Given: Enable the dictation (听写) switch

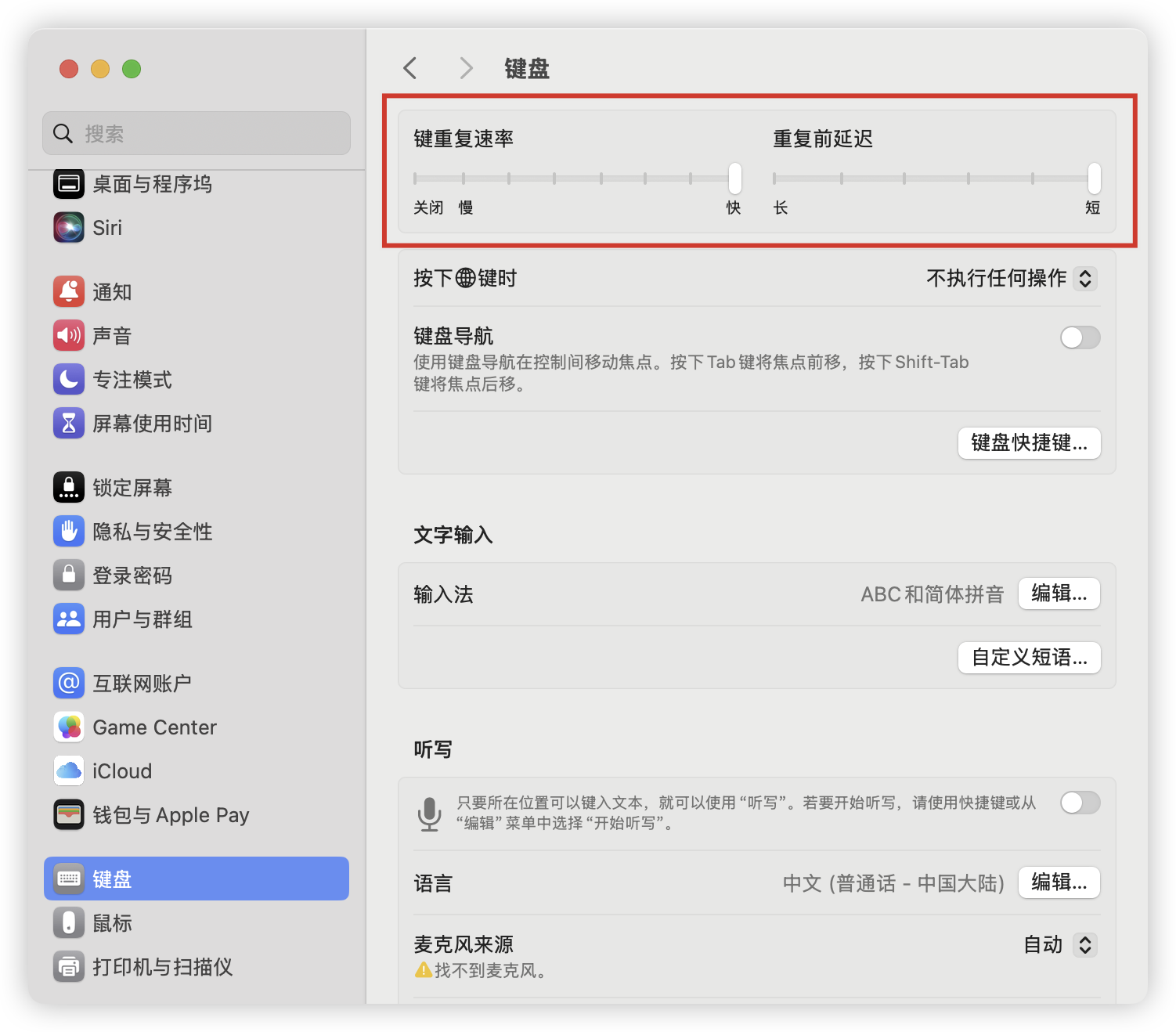Looking at the screenshot, I should 1080,803.
